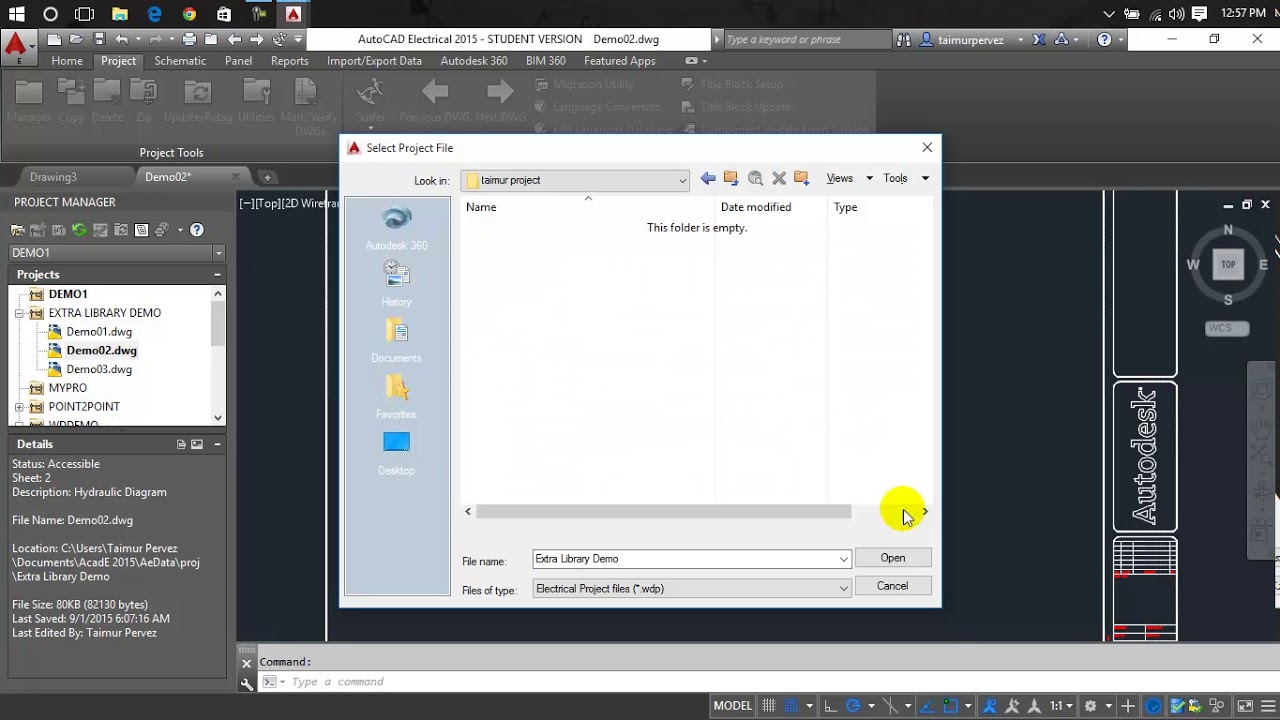Viewport: 1280px width, 720px height.
Task: Open the Autodesk 360 location in dialog sidebar
Action: tap(396, 228)
